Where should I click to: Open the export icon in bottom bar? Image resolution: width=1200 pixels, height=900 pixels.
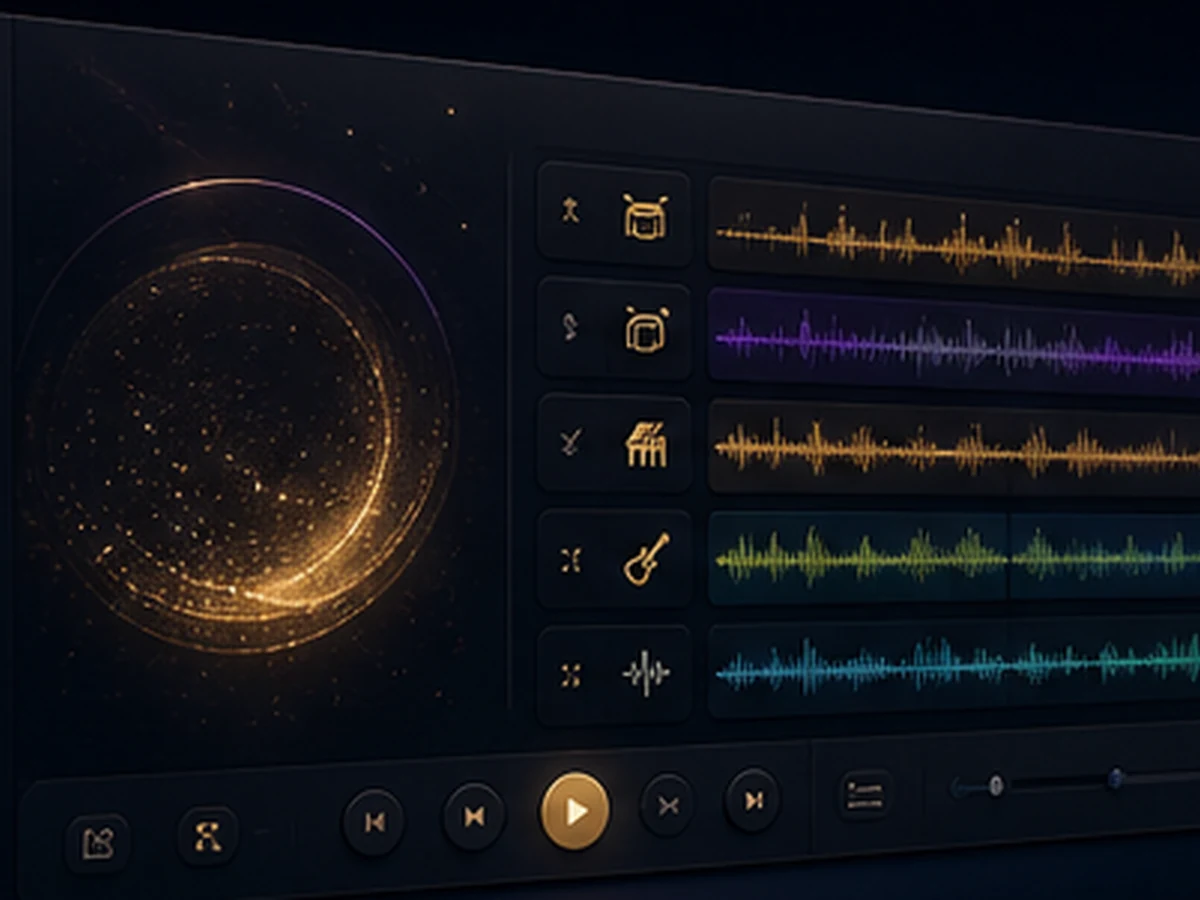click(x=98, y=842)
